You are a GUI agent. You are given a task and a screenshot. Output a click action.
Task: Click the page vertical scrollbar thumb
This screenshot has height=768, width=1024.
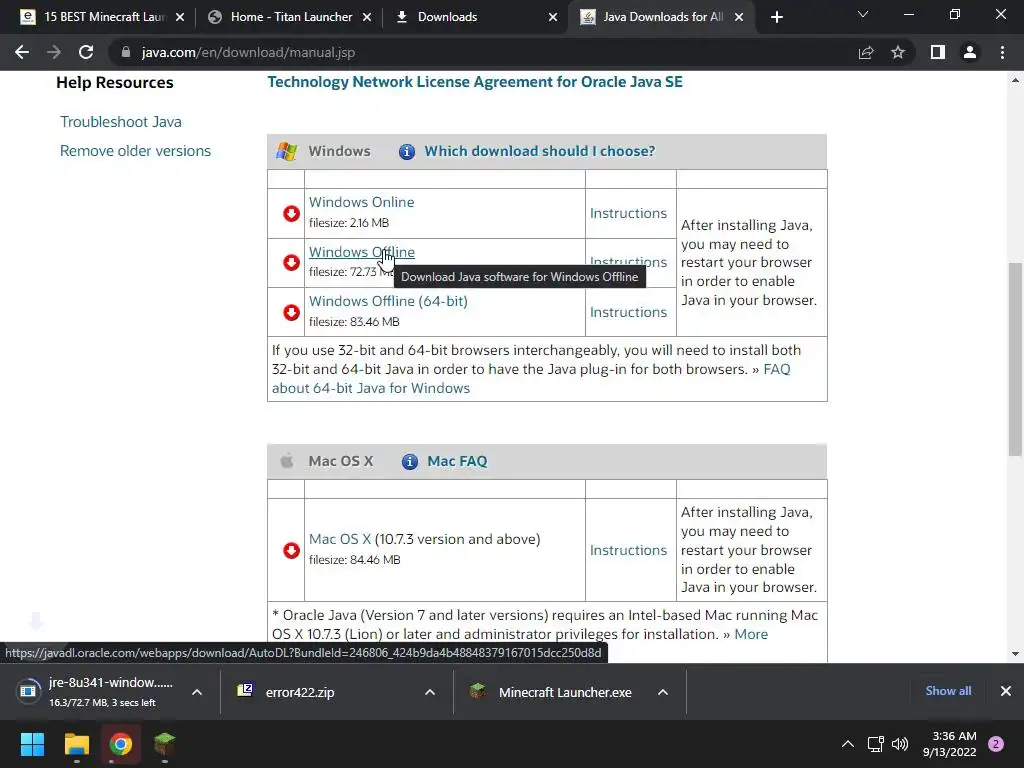coord(1015,359)
